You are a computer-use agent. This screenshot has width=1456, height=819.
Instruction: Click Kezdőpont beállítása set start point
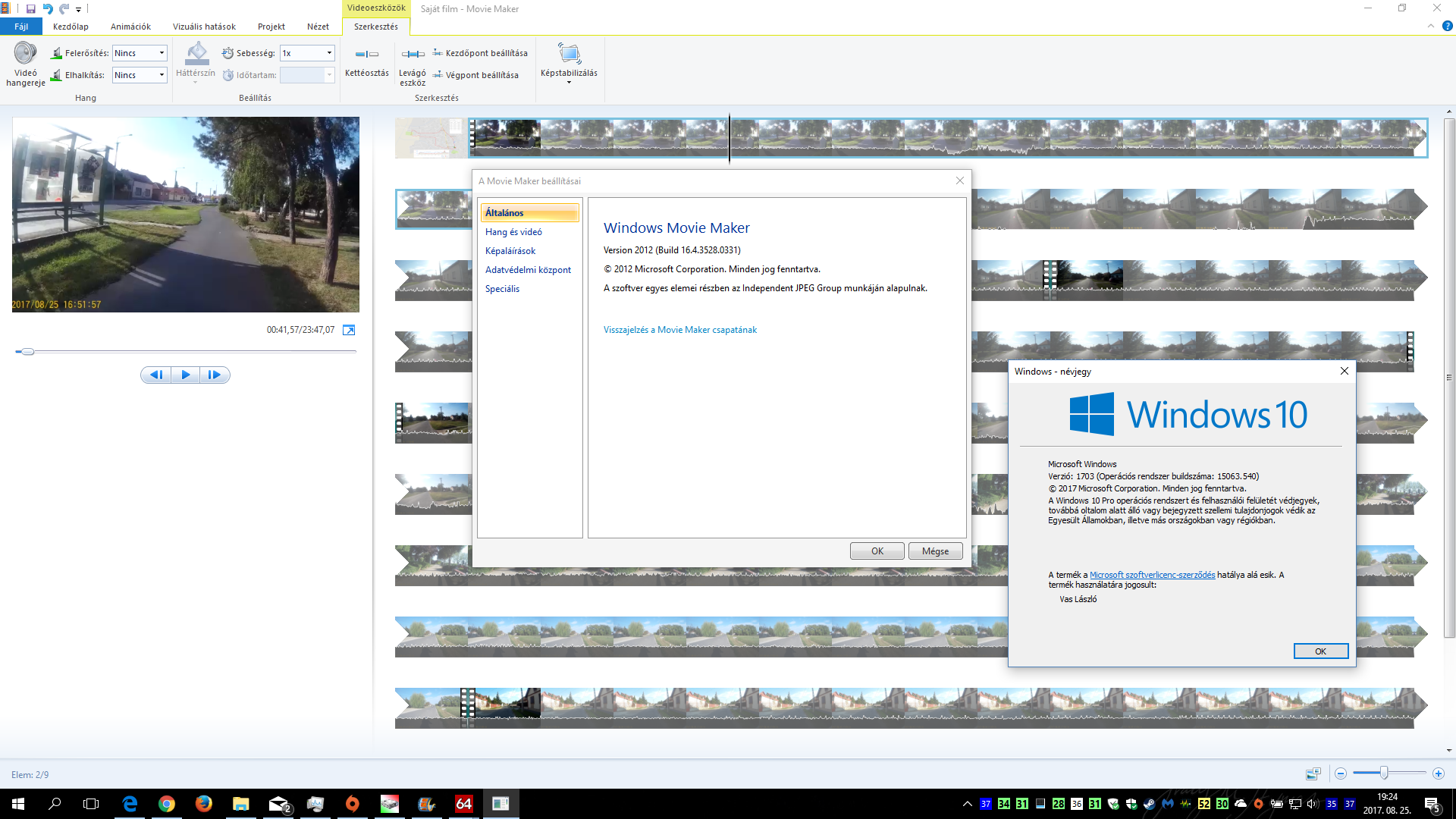(x=480, y=53)
